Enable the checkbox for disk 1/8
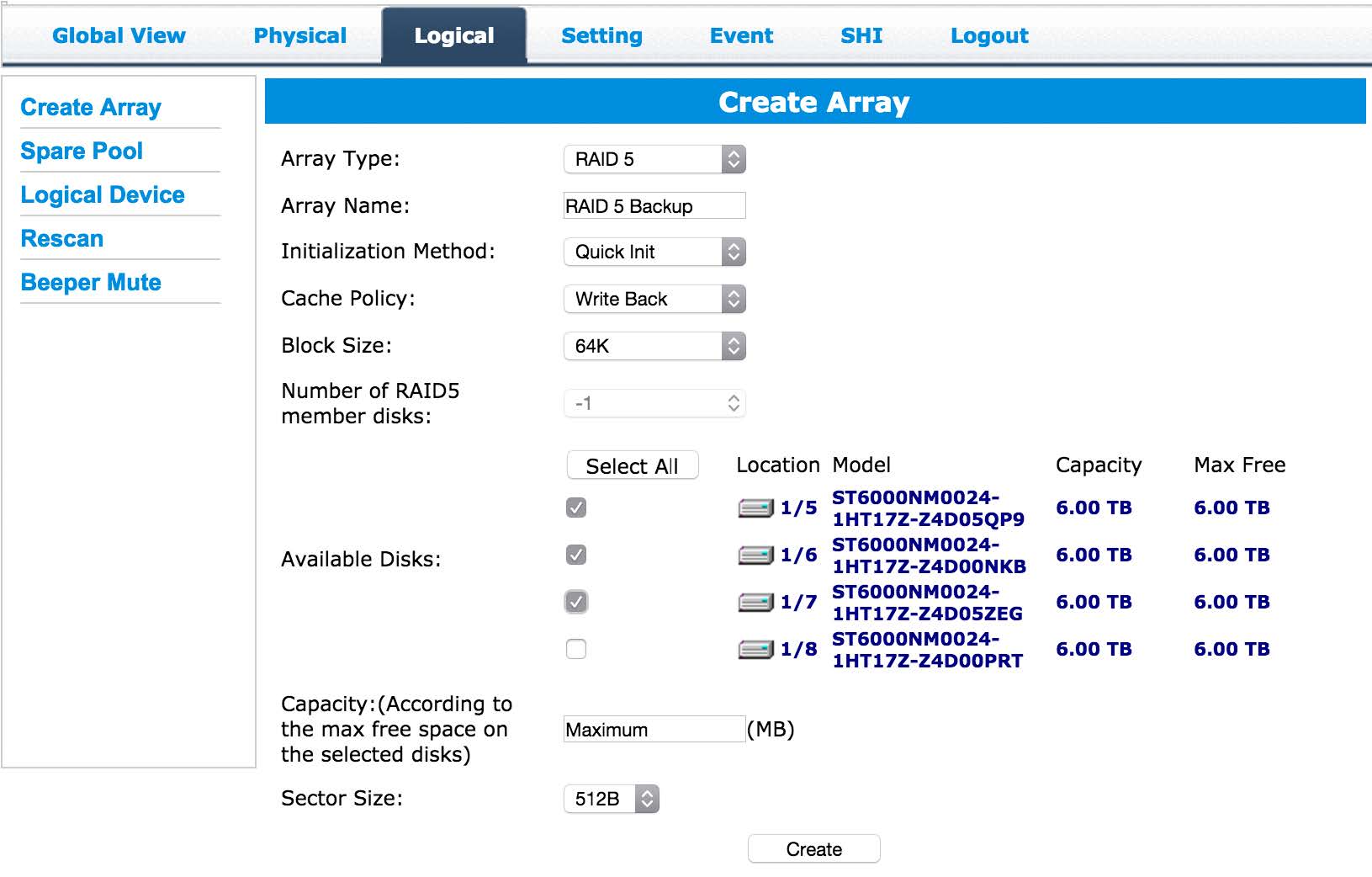 coord(576,649)
